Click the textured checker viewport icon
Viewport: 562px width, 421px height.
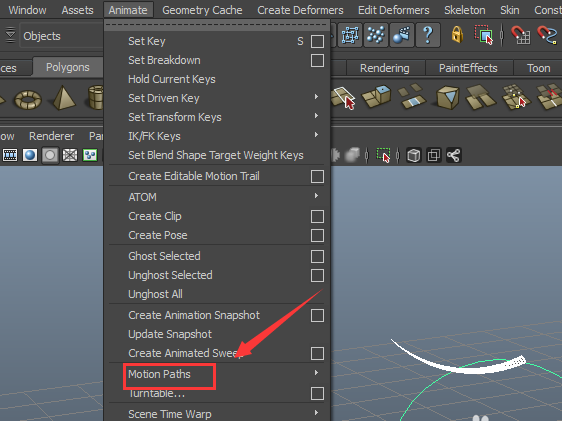coord(90,155)
